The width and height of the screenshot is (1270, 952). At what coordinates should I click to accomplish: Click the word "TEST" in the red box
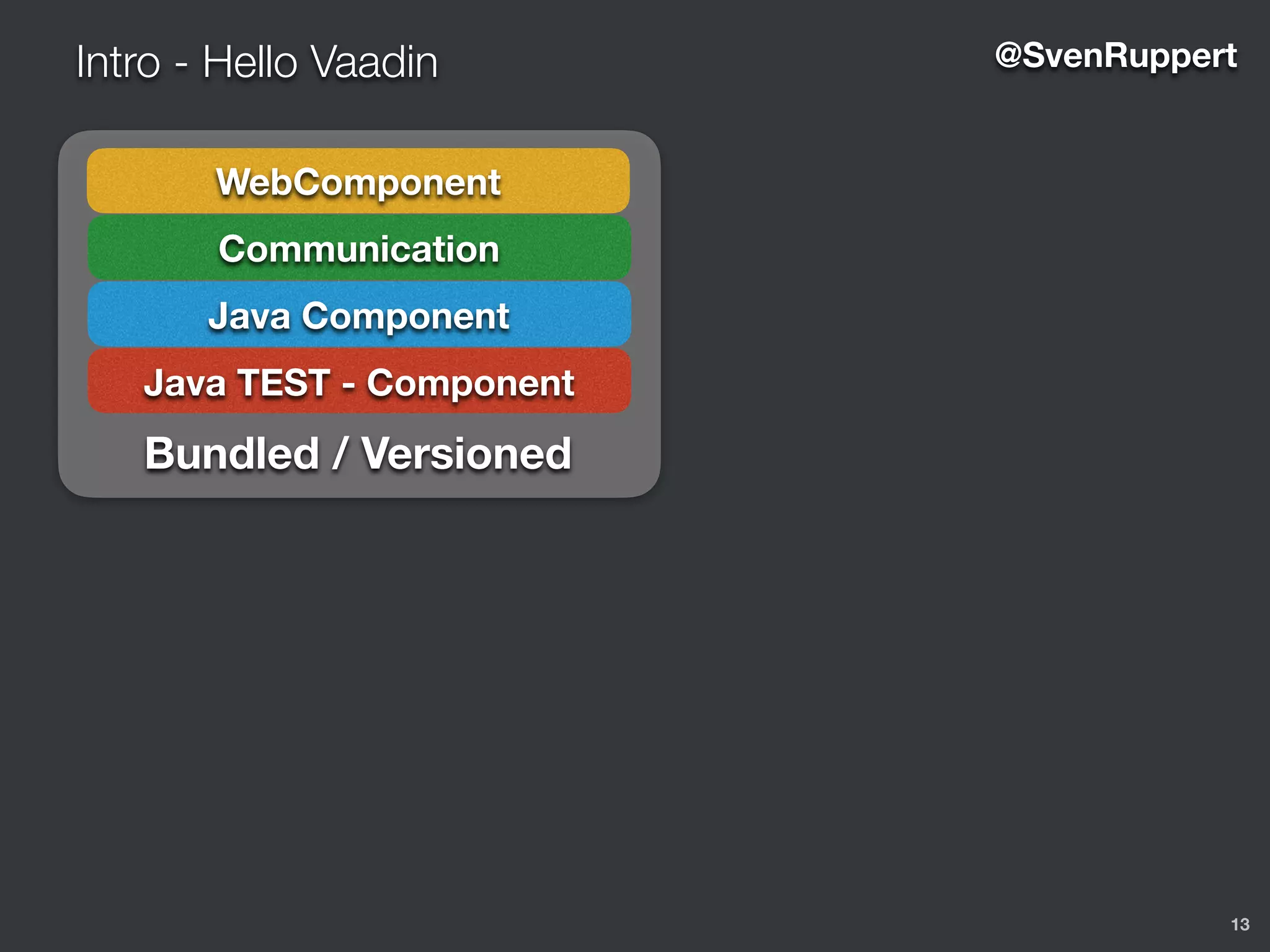(x=283, y=382)
